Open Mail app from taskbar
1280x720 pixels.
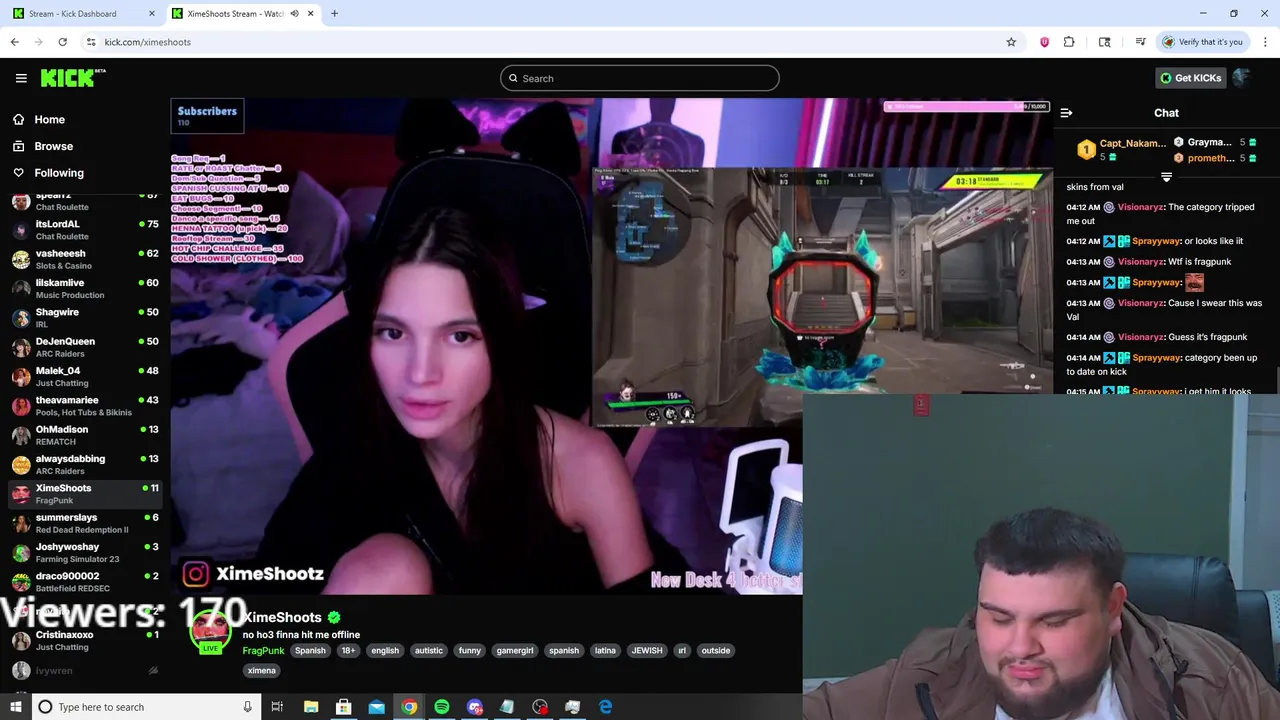(x=376, y=707)
